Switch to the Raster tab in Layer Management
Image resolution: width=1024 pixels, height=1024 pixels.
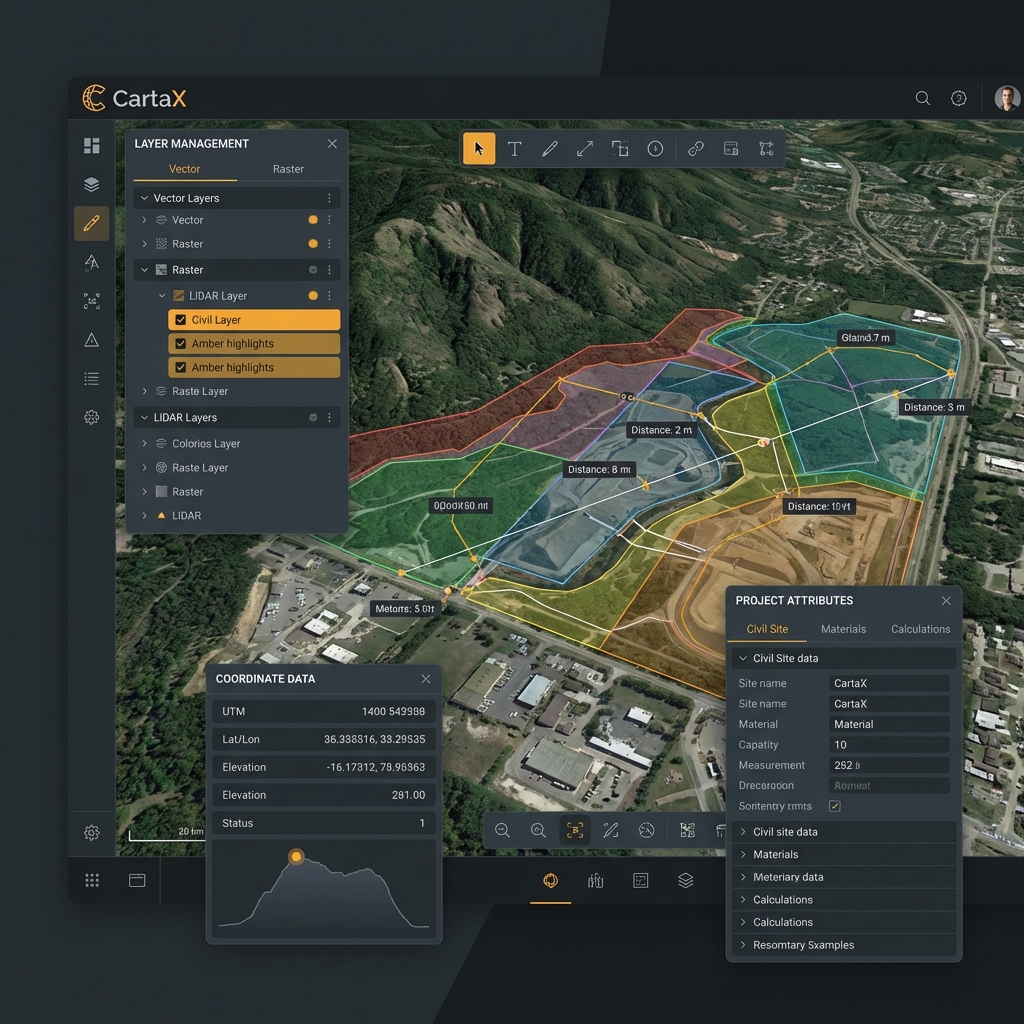click(288, 169)
